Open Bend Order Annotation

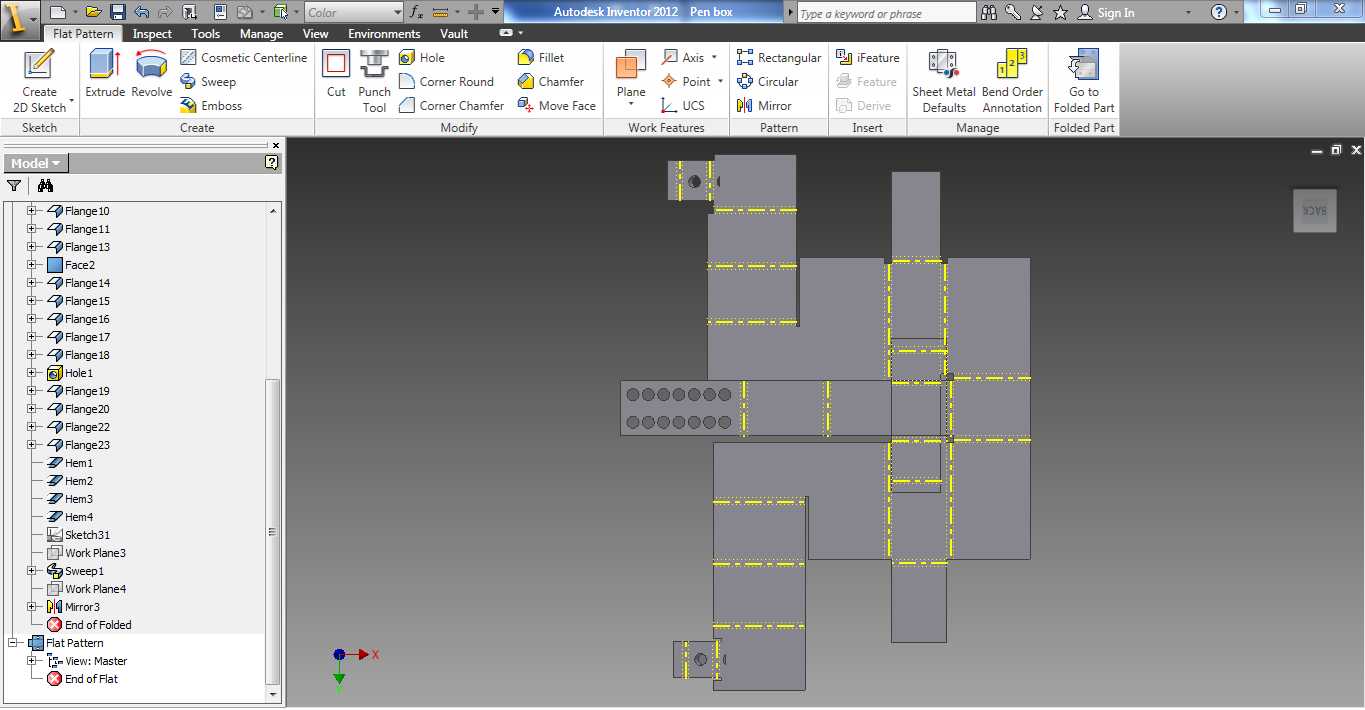(1012, 80)
